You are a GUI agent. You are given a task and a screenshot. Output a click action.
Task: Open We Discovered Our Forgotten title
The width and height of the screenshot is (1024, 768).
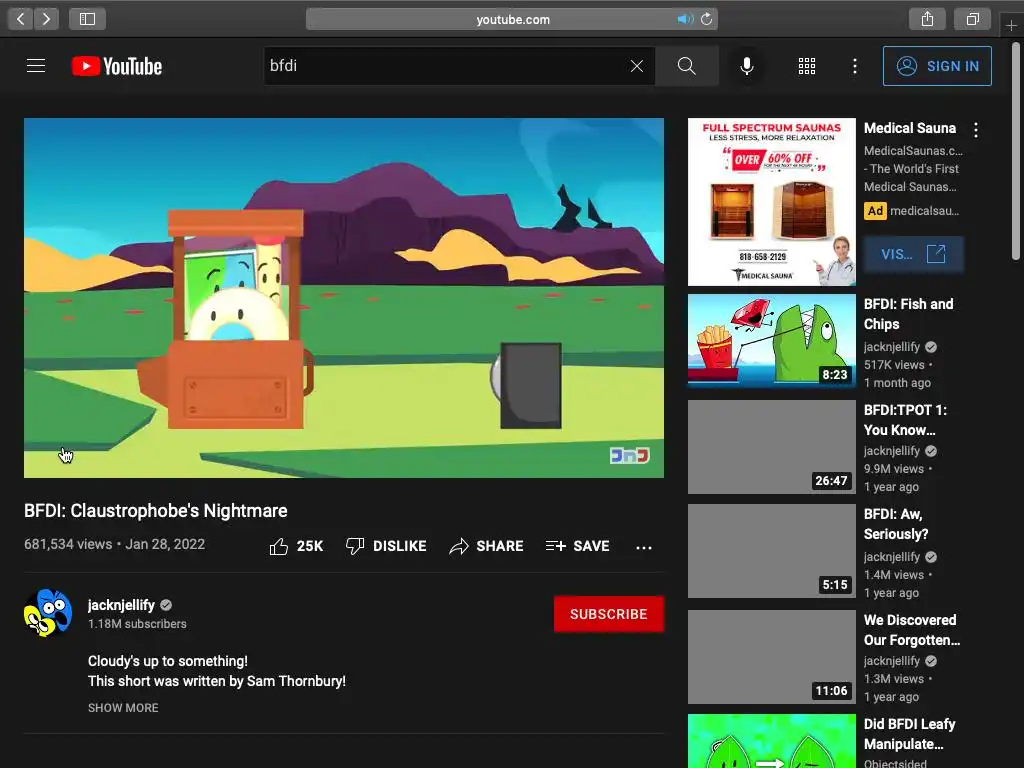(x=912, y=630)
